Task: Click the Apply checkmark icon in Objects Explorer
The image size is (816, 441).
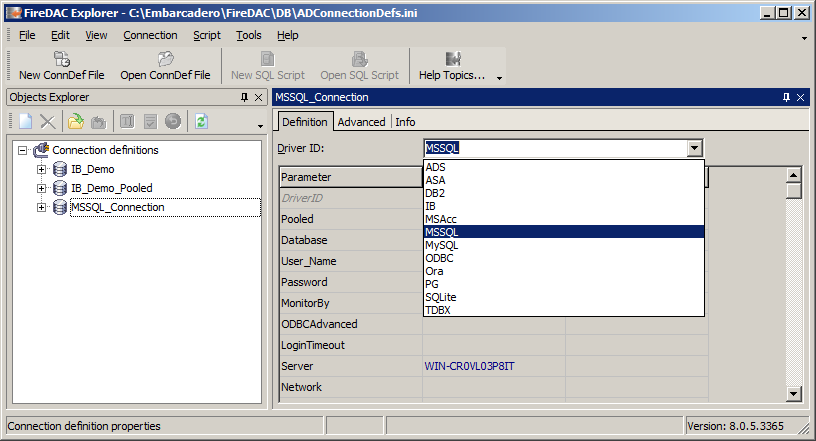Action: (150, 122)
